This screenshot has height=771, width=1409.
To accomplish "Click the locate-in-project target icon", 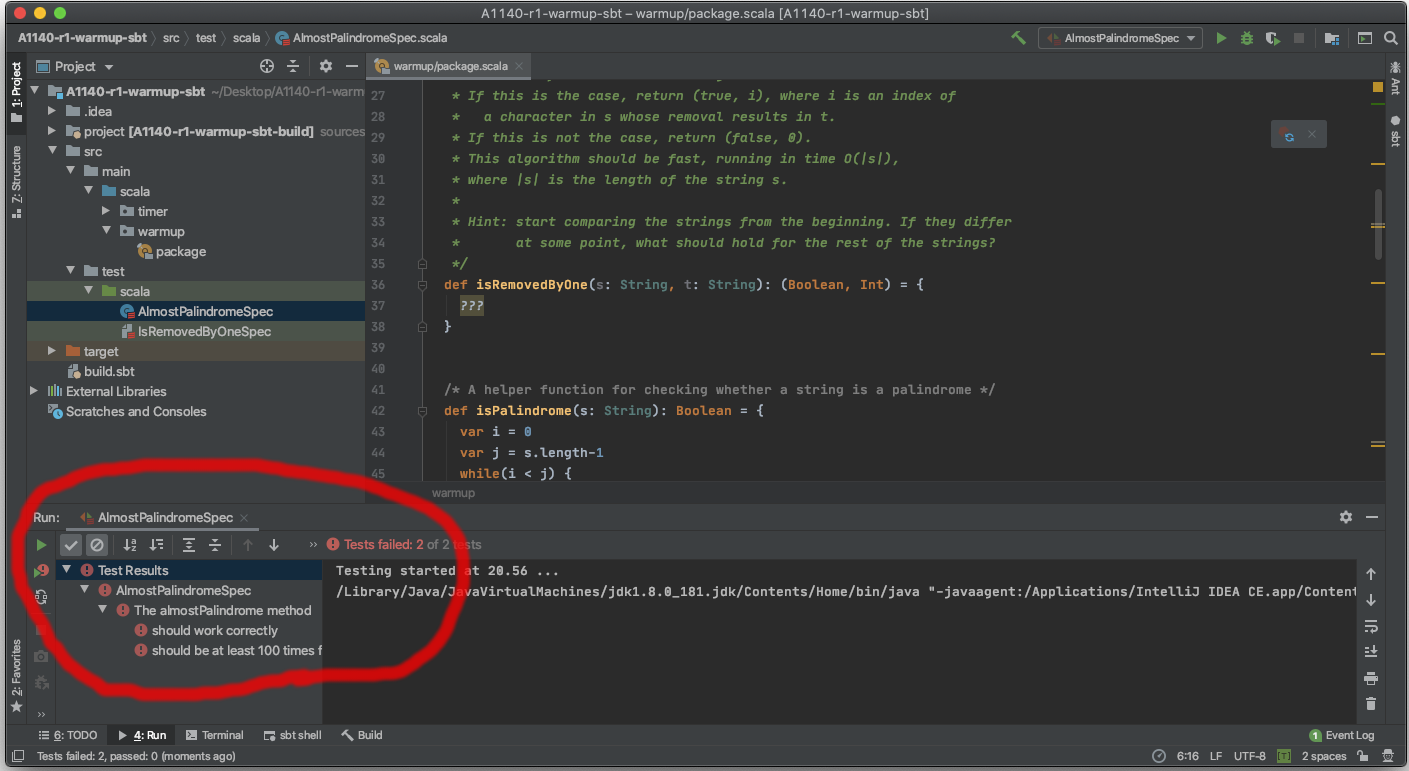I will click(267, 66).
